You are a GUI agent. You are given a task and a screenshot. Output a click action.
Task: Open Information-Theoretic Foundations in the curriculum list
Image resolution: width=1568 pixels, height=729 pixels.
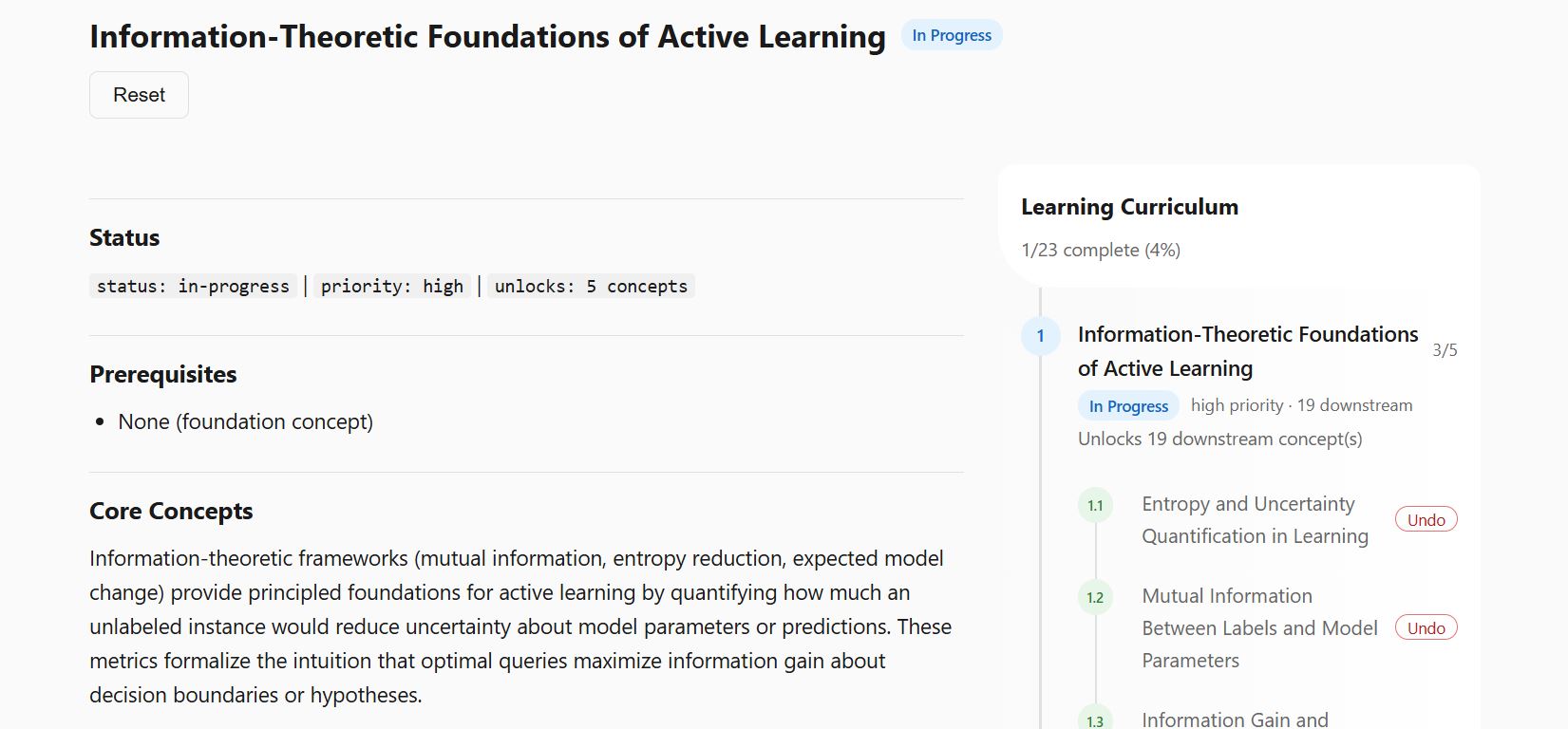(x=1247, y=351)
